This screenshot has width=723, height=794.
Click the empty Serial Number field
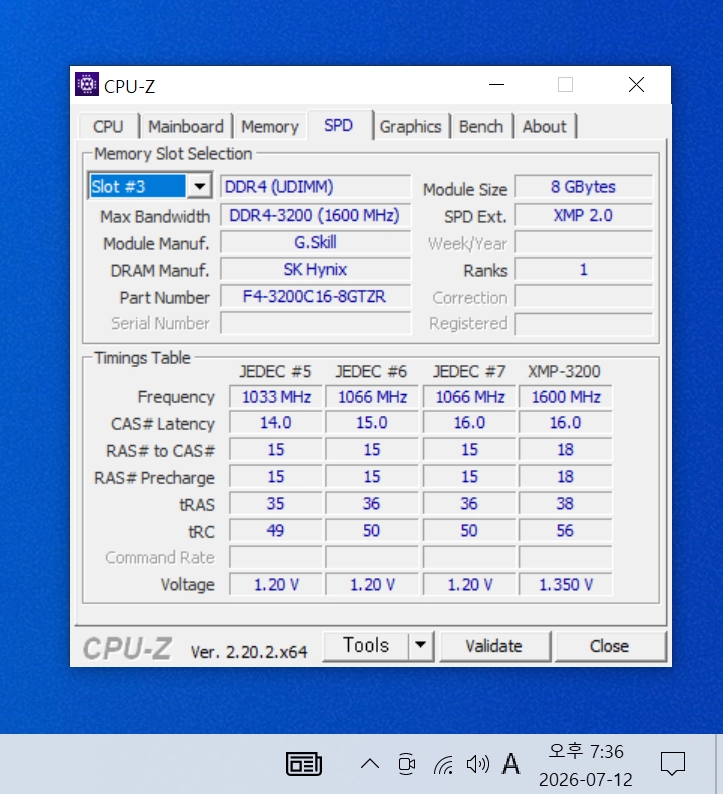[x=315, y=323]
